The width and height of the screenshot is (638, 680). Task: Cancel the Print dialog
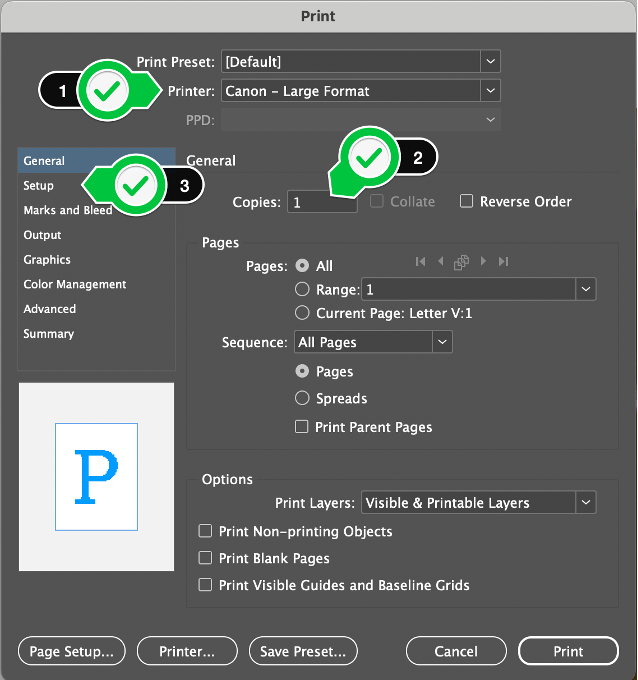pos(456,651)
